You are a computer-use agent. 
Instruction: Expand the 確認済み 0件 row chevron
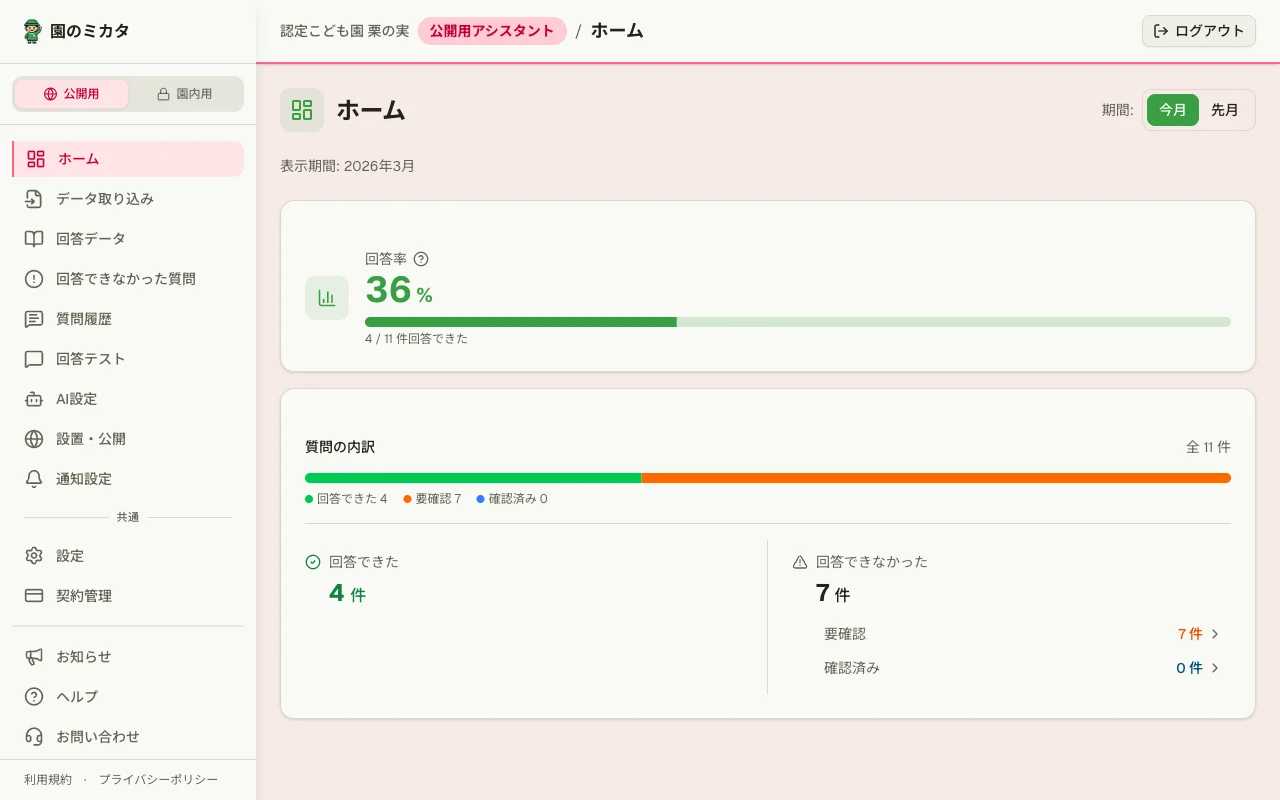pyautogui.click(x=1215, y=668)
